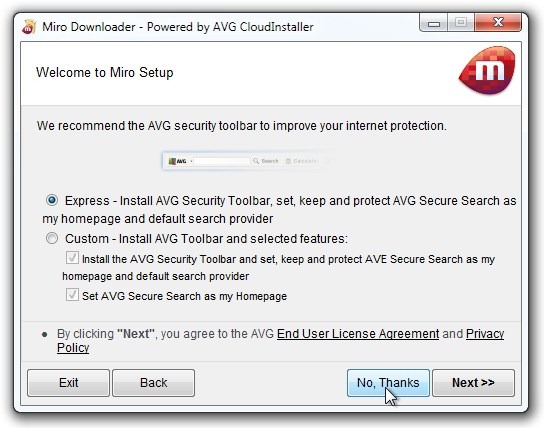
Task: Click the red Miro logo
Action: click(487, 70)
